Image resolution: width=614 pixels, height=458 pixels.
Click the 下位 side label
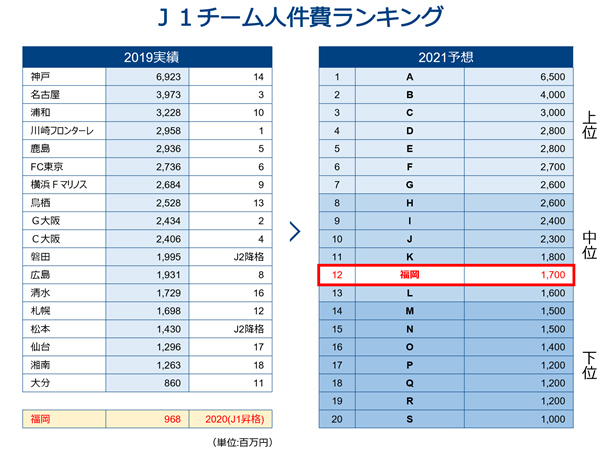[x=589, y=365]
